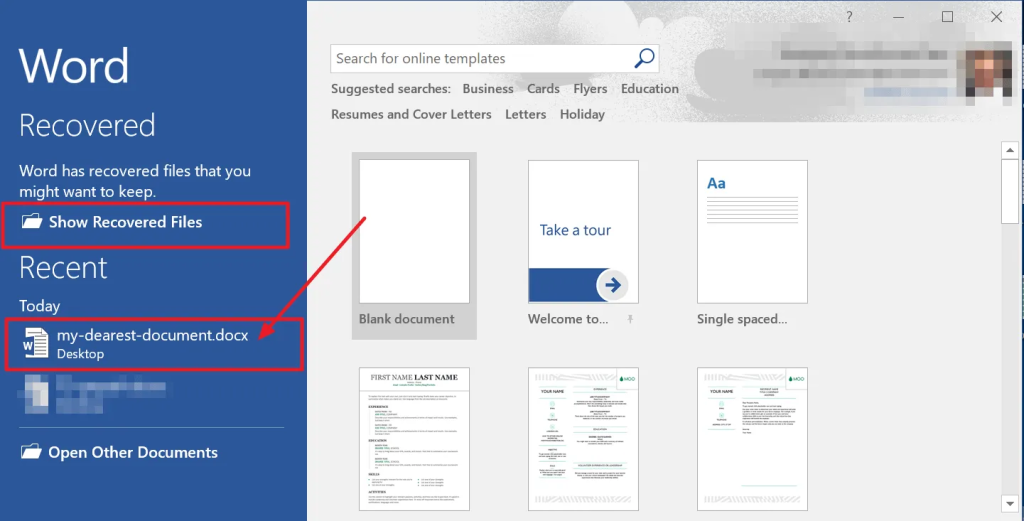
Task: Open my-dearest-document.docx from the Recent list
Action: pyautogui.click(x=154, y=344)
